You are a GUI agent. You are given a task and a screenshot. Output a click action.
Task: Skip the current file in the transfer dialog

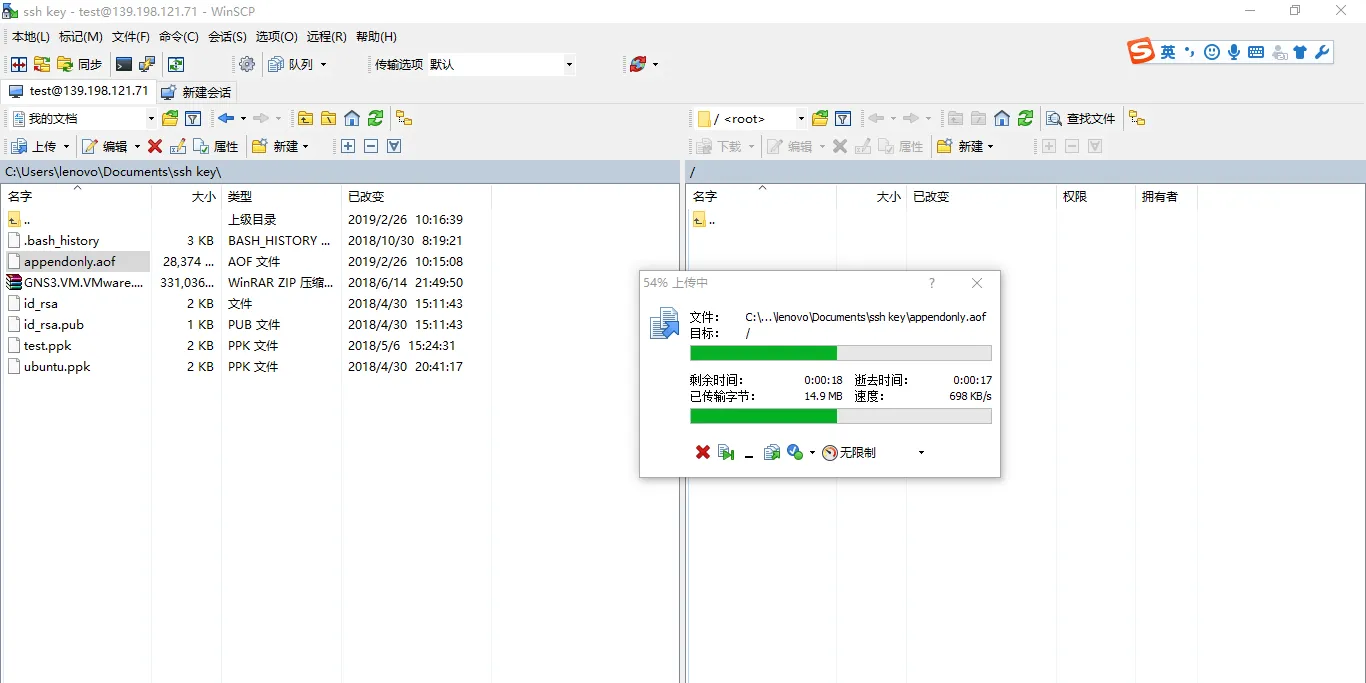click(726, 452)
